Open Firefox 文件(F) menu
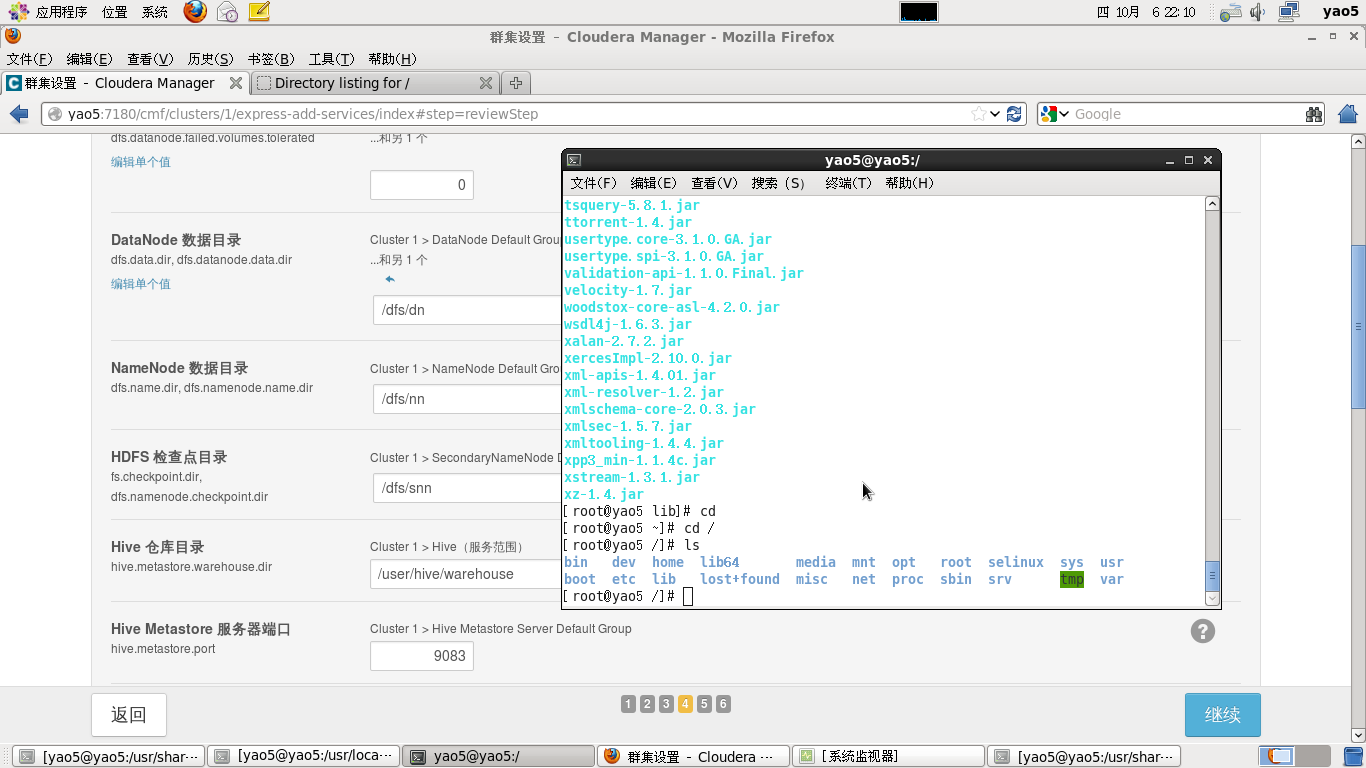The width and height of the screenshot is (1366, 768). 29,59
